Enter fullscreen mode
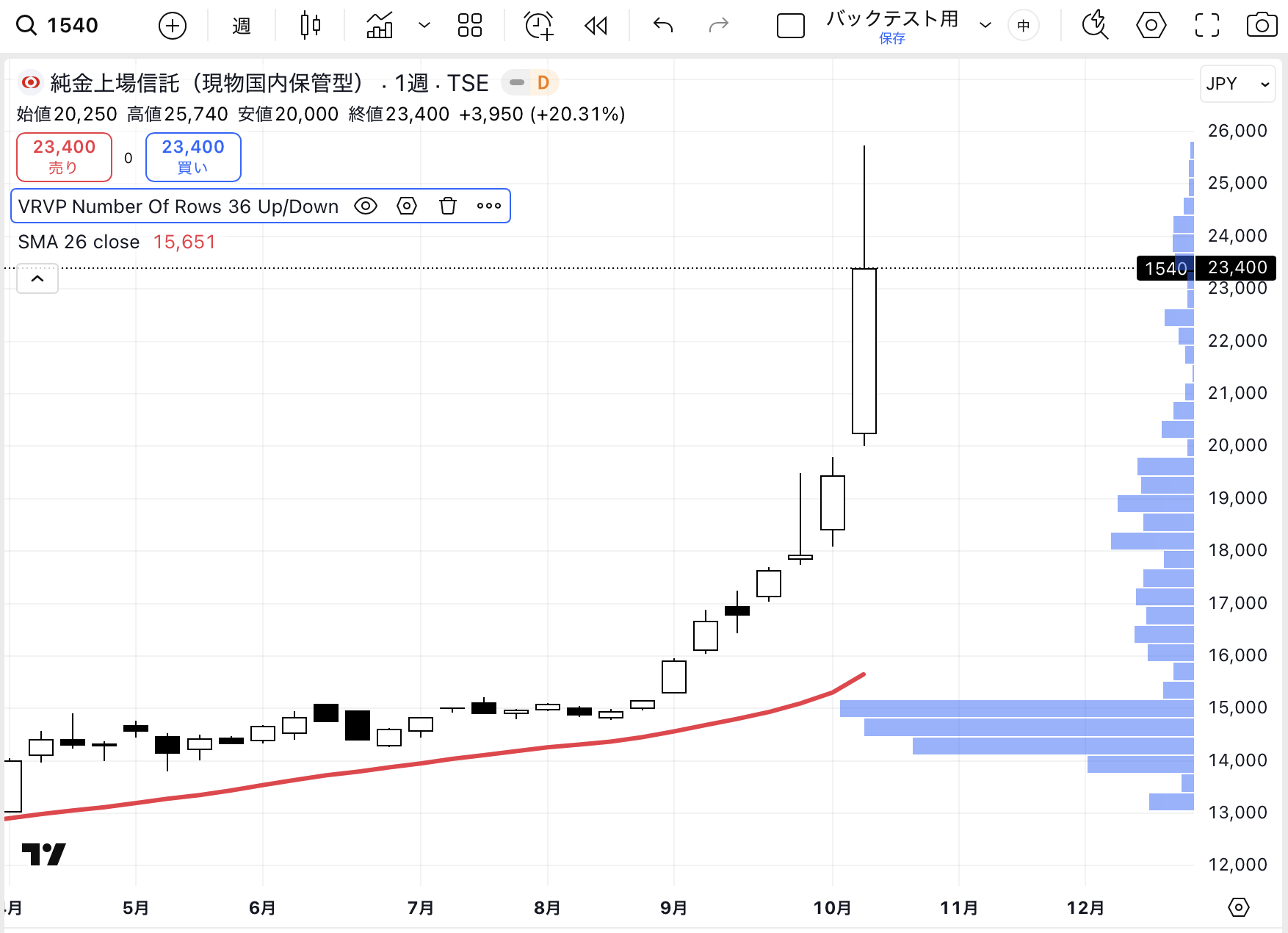 click(x=1206, y=26)
